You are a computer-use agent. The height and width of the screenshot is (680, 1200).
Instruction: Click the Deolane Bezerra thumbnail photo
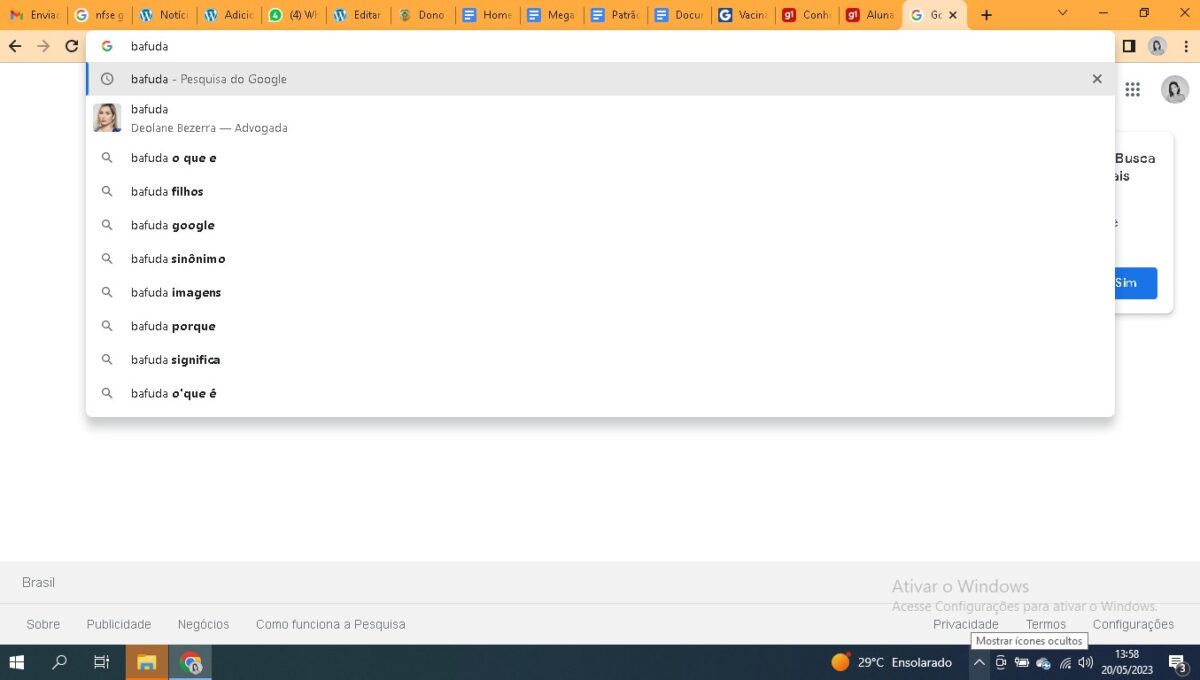(107, 118)
